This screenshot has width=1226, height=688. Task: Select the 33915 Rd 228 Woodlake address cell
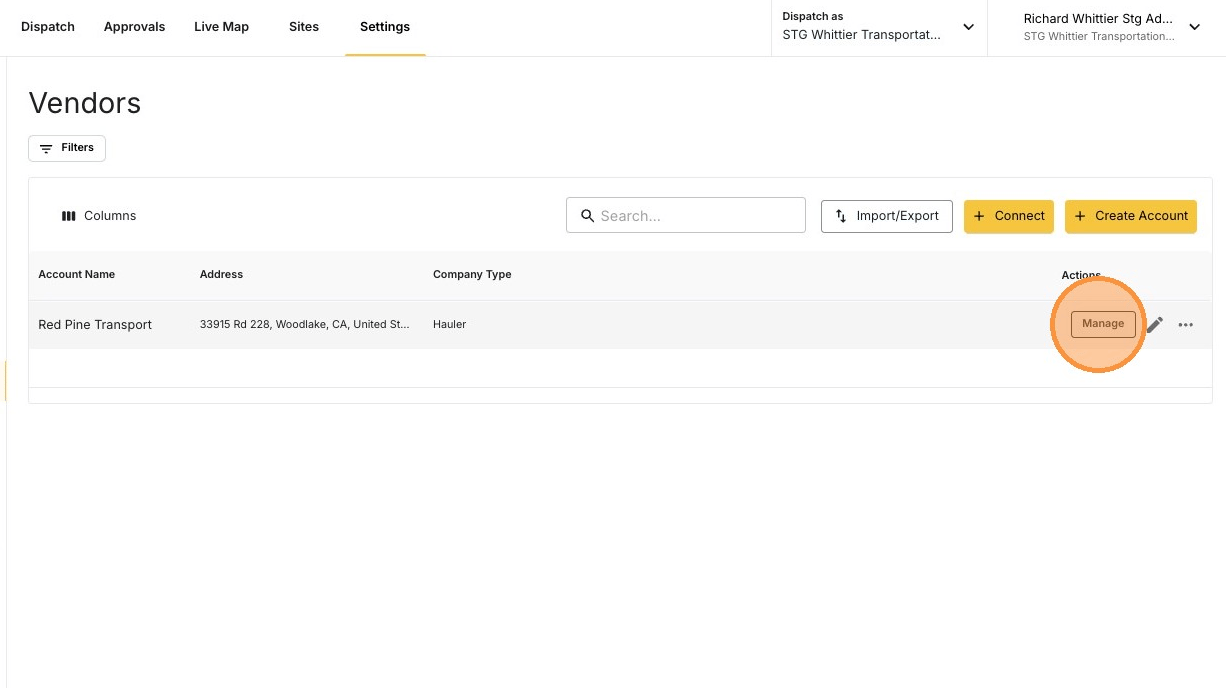pos(305,324)
